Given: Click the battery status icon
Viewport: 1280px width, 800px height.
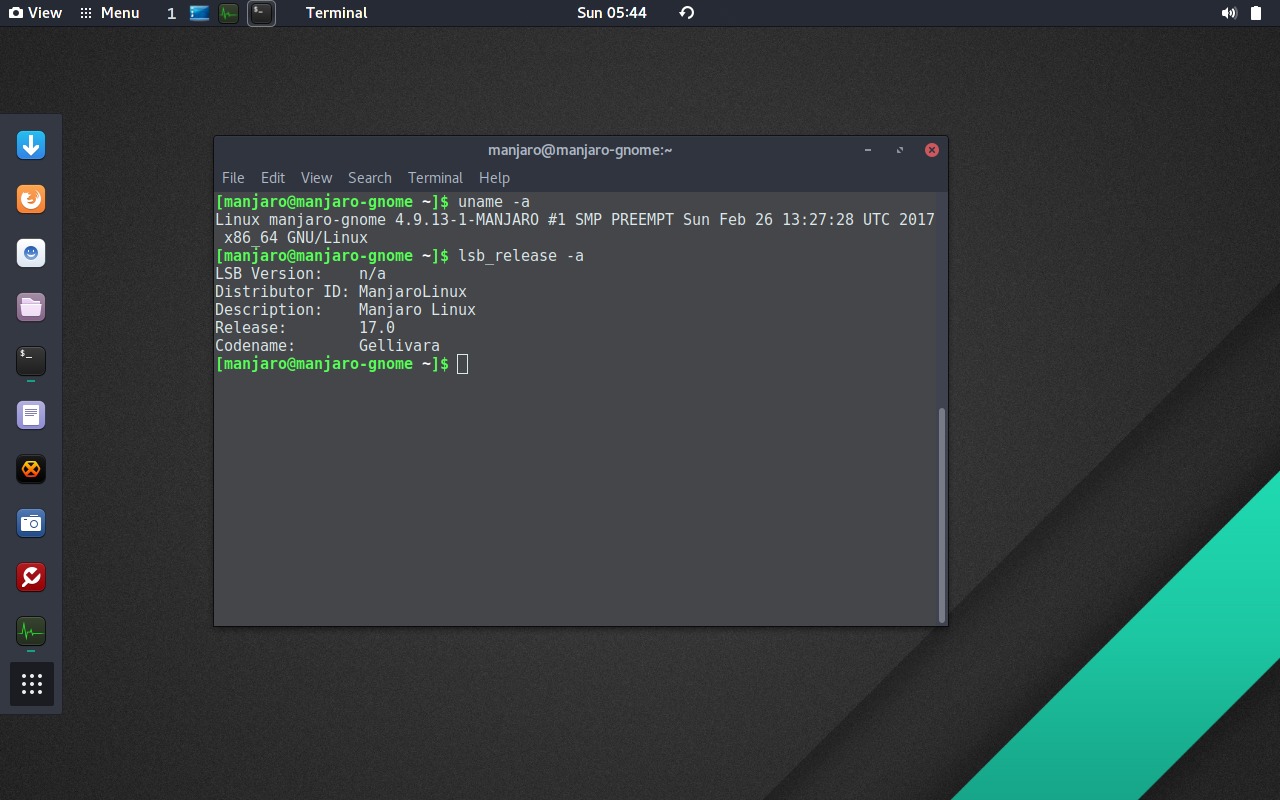Looking at the screenshot, I should click(1255, 13).
